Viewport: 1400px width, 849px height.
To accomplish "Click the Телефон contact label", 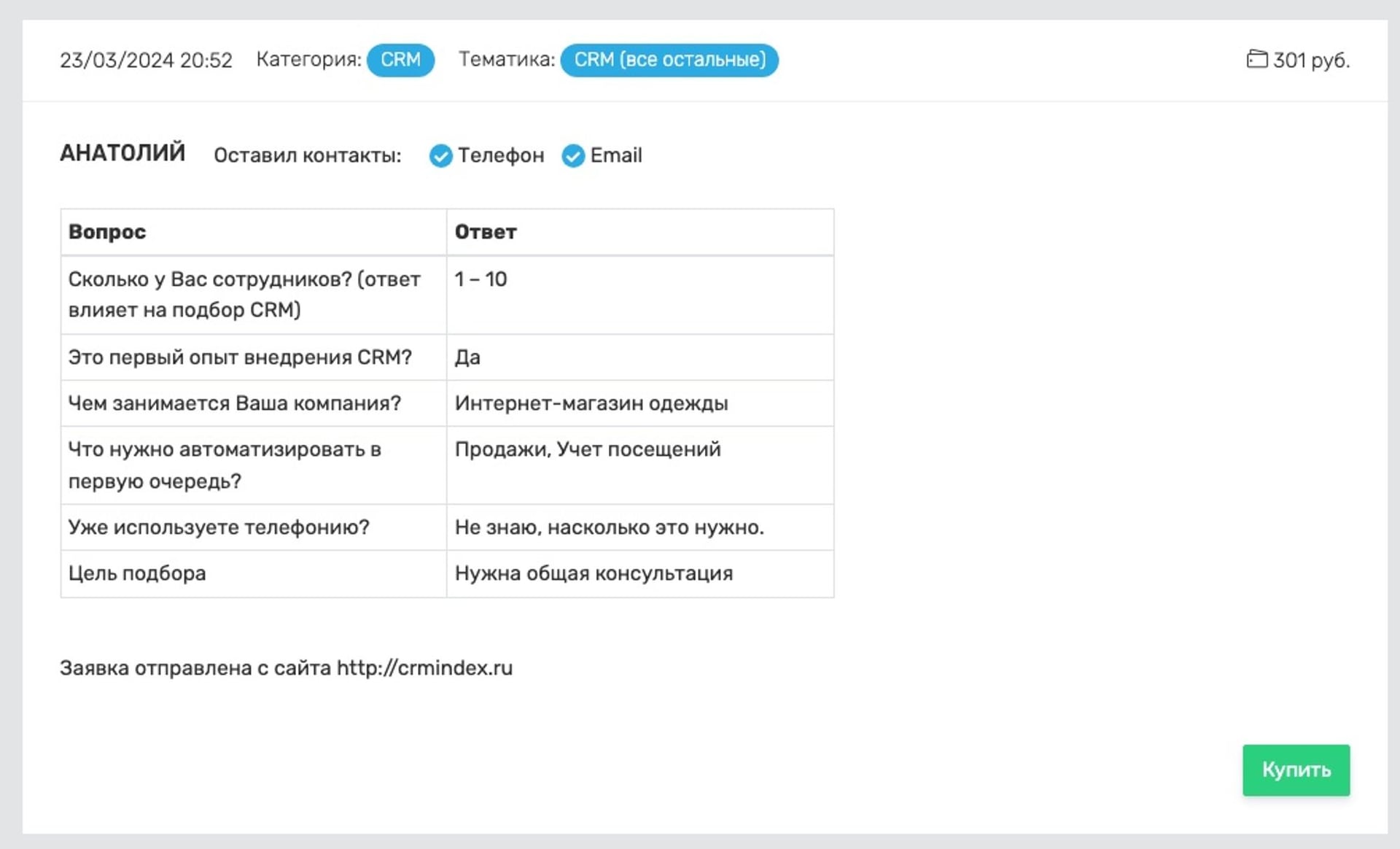I will [x=501, y=155].
